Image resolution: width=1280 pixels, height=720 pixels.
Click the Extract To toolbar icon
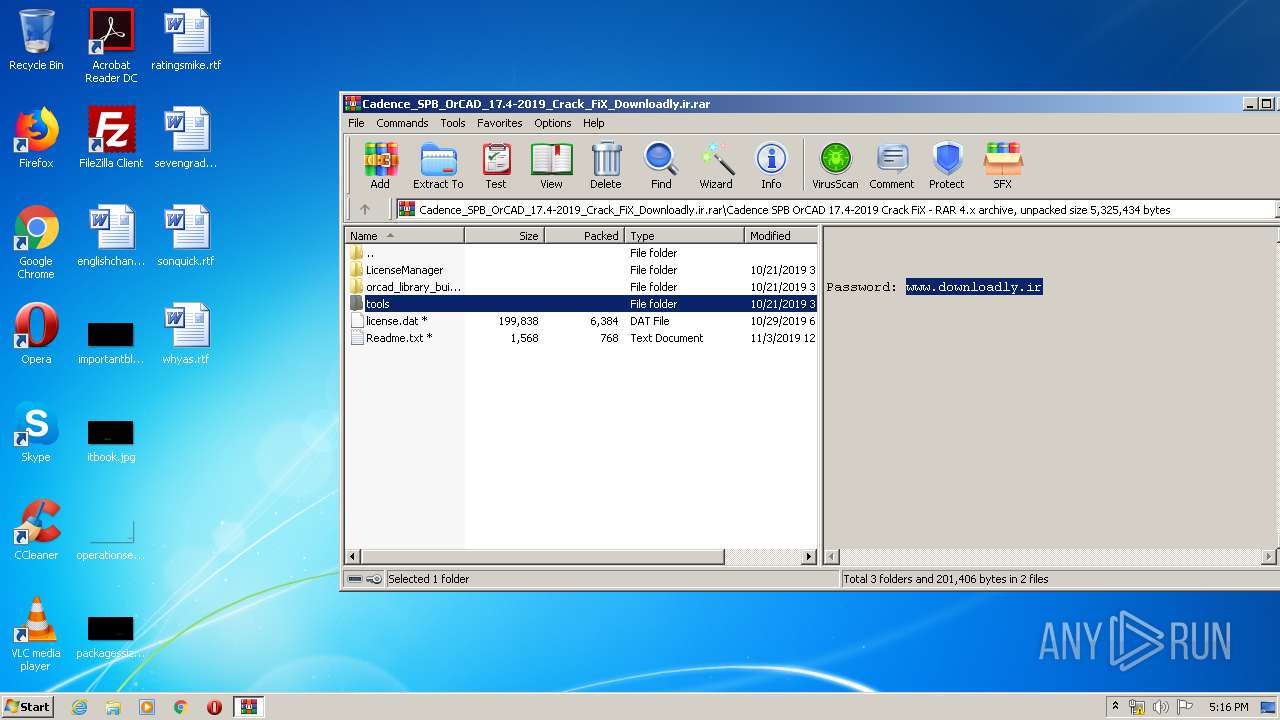coord(438,165)
